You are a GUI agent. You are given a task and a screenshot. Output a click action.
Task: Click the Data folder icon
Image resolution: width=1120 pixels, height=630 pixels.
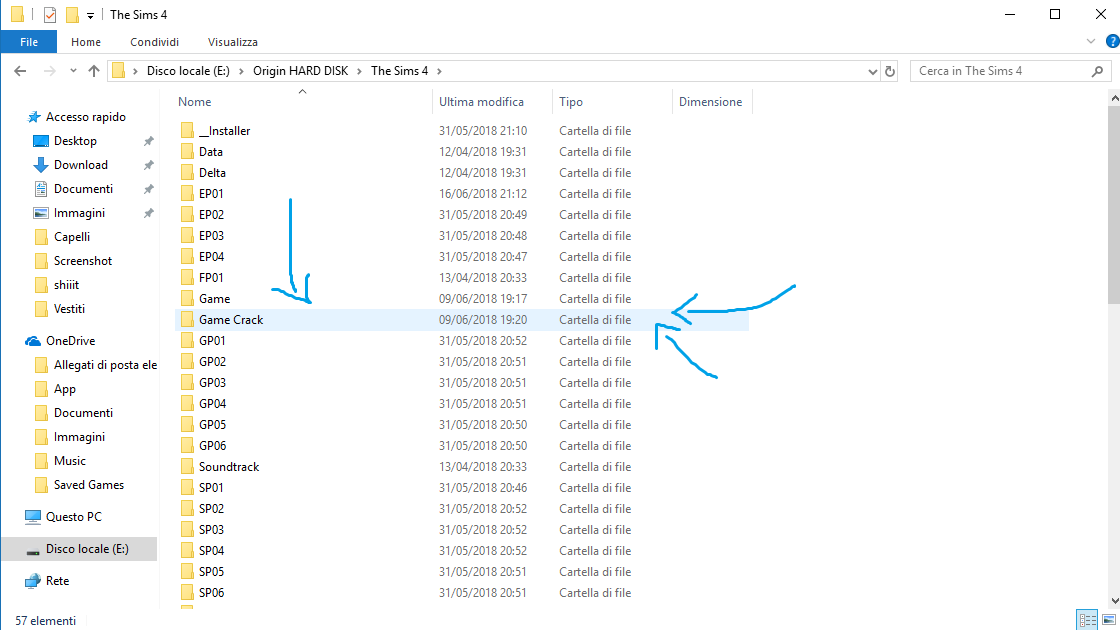(187, 151)
